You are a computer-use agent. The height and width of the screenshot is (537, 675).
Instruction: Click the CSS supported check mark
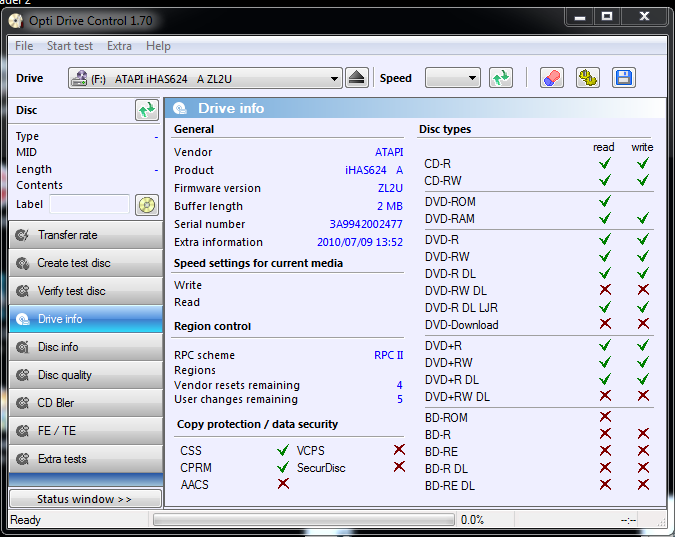(x=283, y=450)
